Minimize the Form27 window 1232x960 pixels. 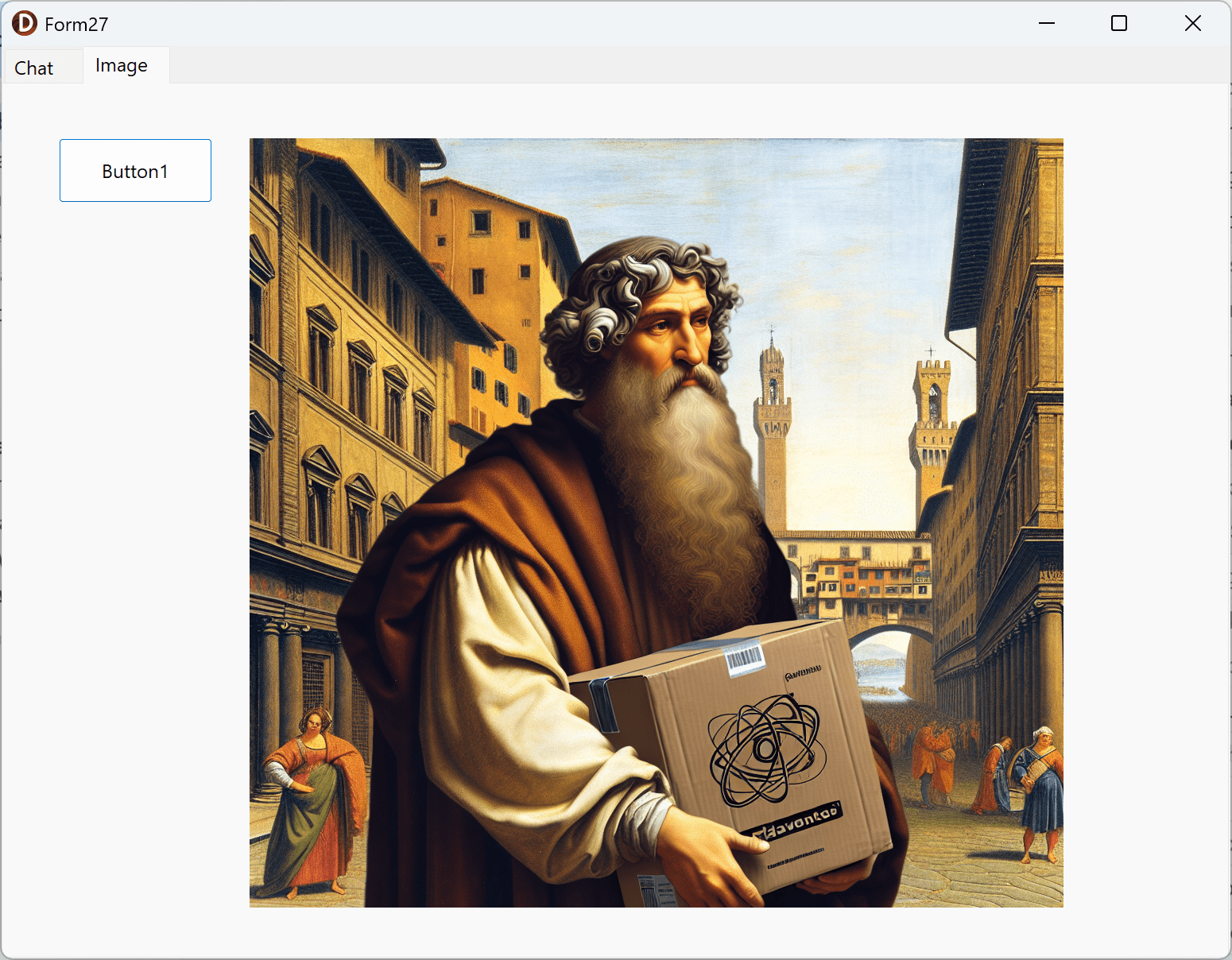[1047, 24]
